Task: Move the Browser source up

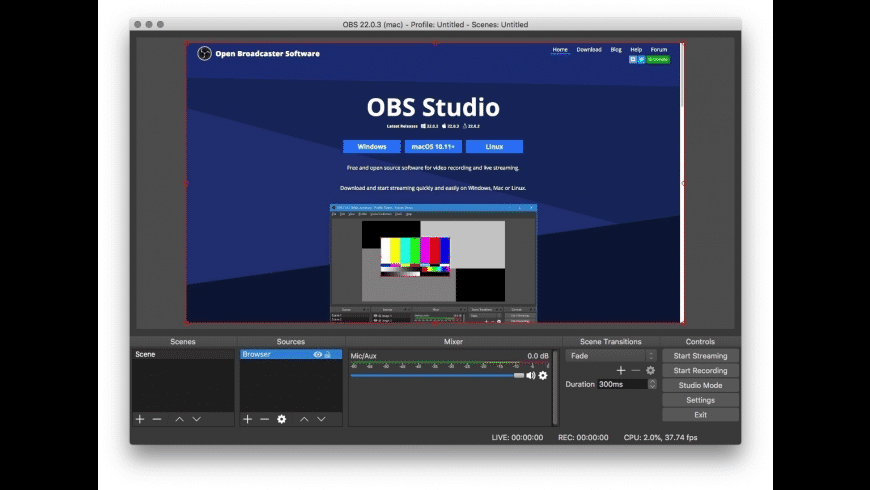Action: click(x=304, y=419)
